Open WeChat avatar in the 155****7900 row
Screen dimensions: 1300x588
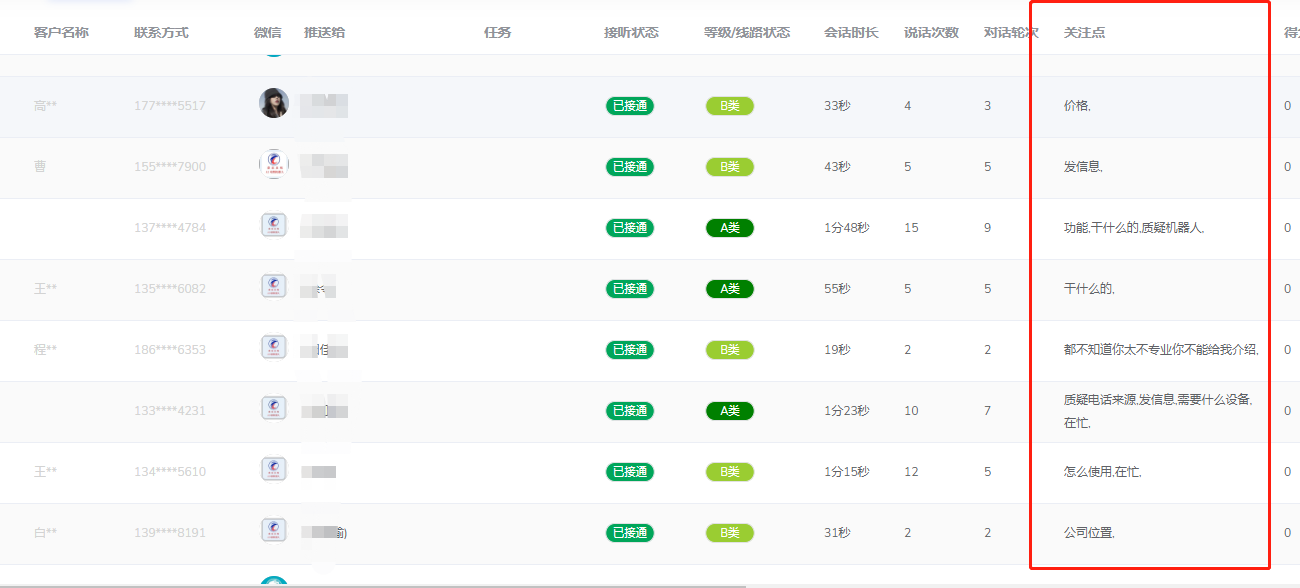pyautogui.click(x=273, y=165)
